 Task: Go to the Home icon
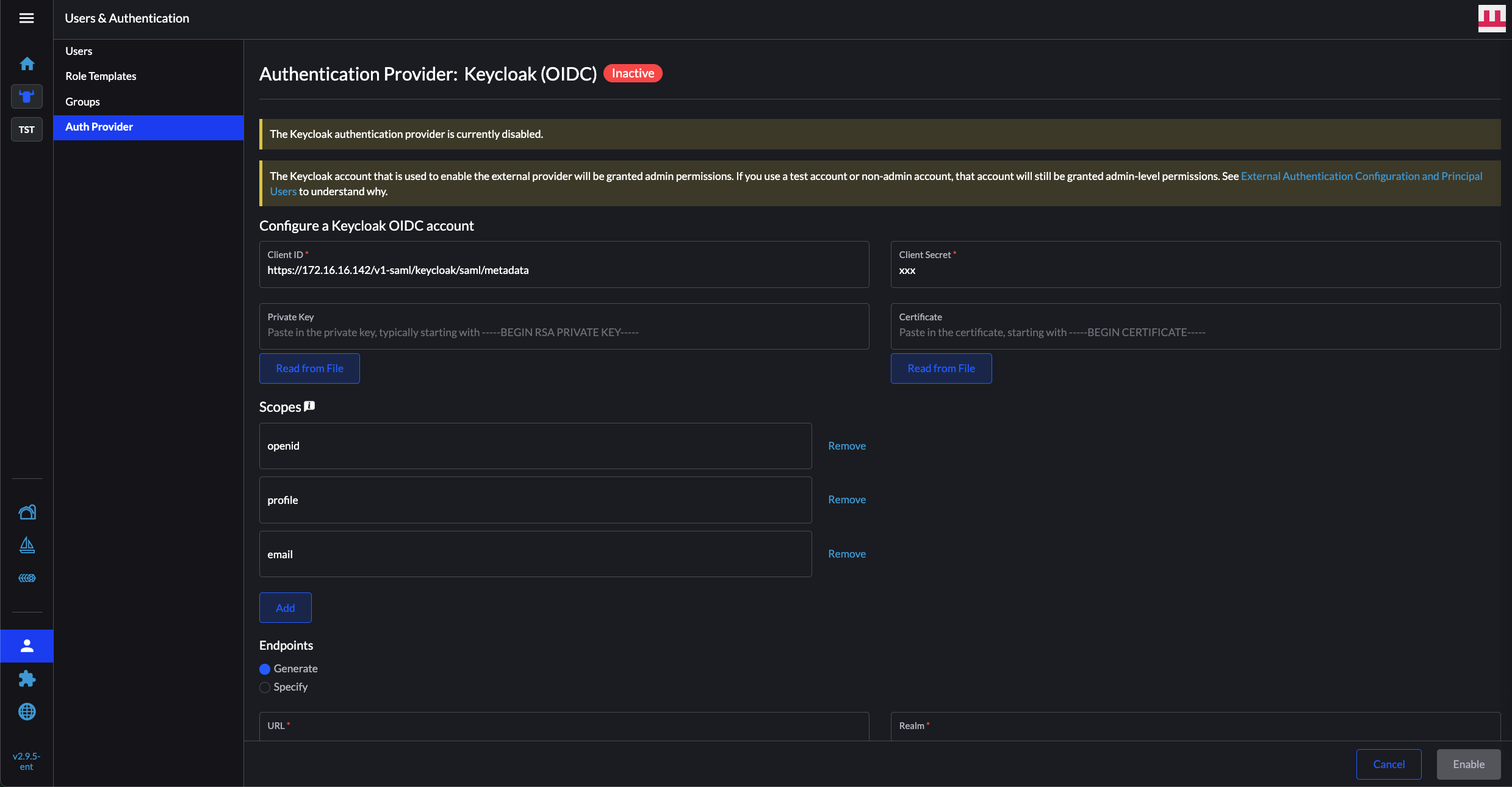pos(27,63)
